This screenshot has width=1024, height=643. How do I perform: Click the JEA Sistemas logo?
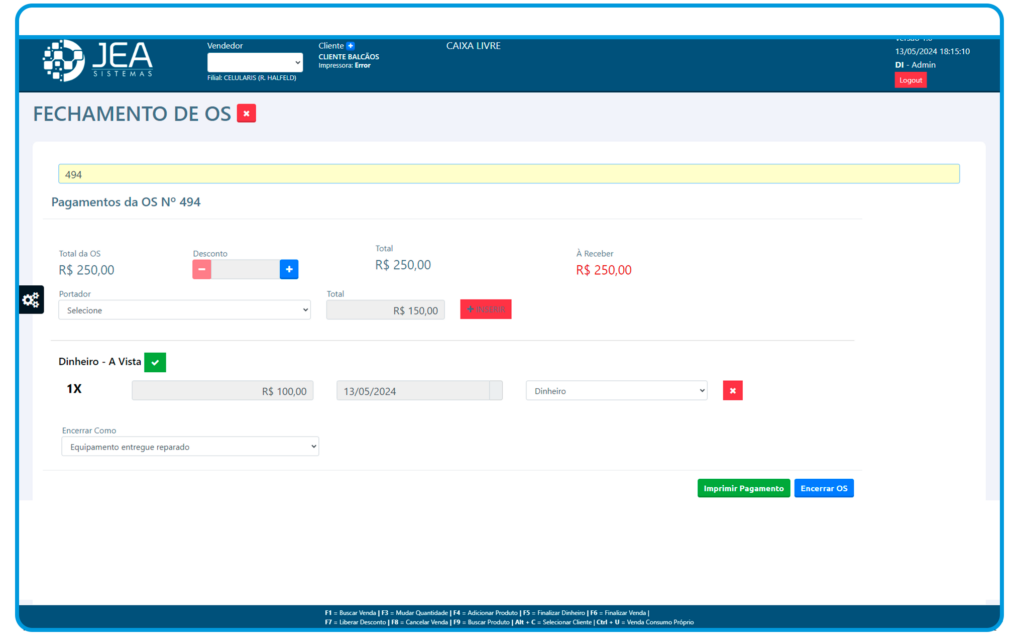pyautogui.click(x=98, y=60)
